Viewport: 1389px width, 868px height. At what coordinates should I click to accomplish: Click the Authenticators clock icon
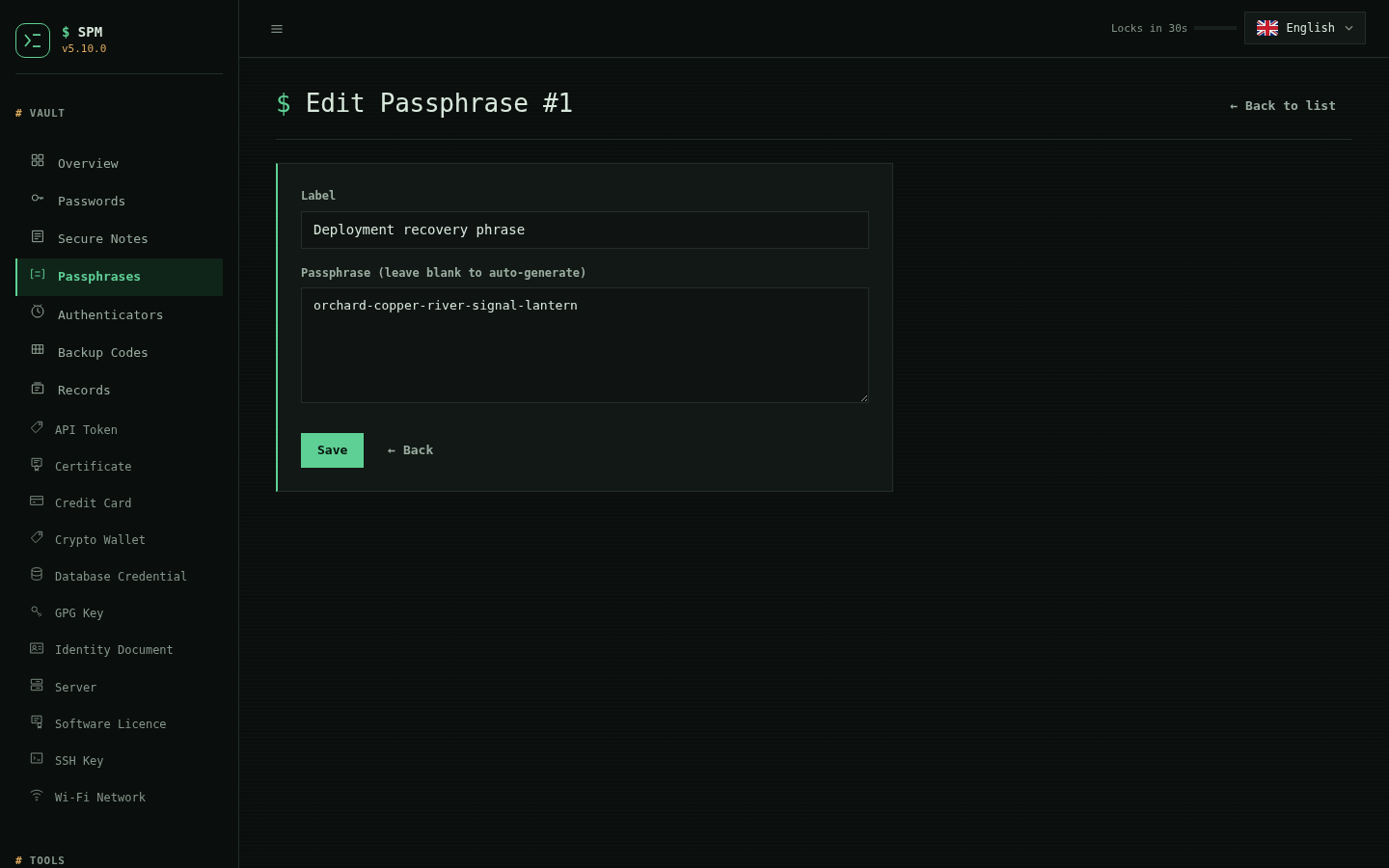38,312
